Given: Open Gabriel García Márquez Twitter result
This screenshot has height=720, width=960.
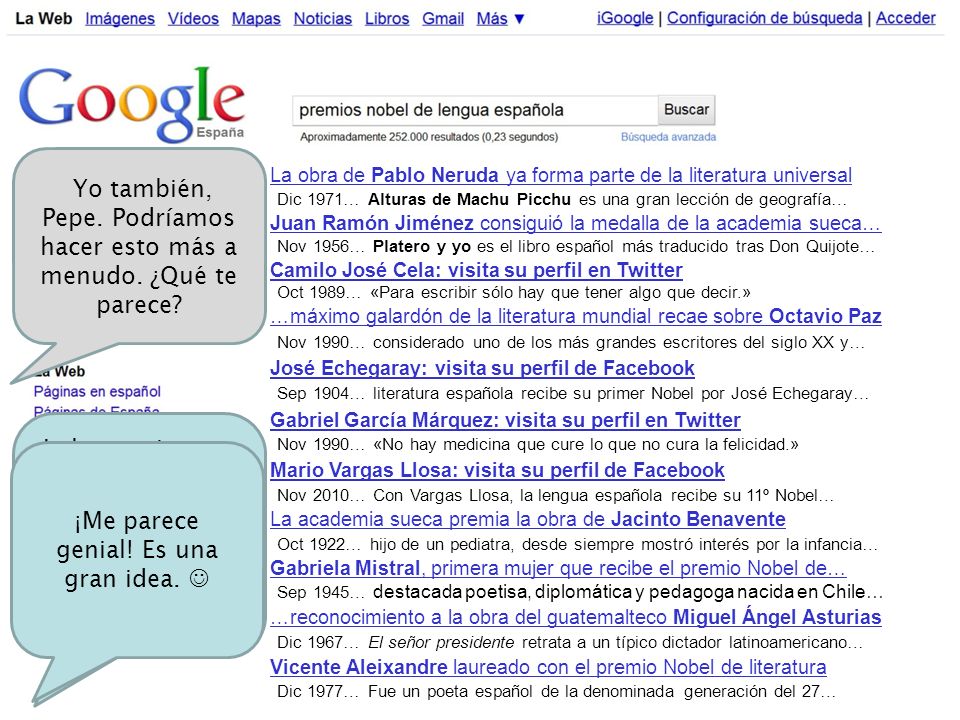Looking at the screenshot, I should click(x=505, y=420).
